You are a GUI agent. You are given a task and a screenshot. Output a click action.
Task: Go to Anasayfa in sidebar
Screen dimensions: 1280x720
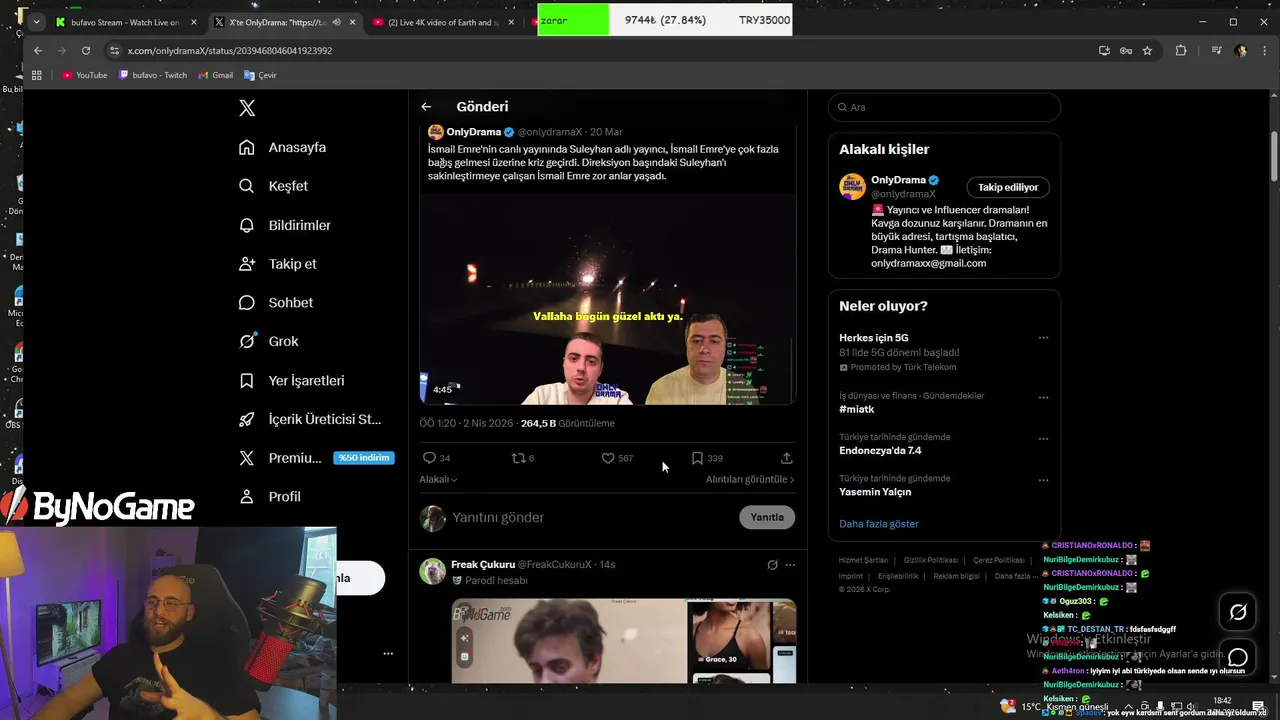283,147
